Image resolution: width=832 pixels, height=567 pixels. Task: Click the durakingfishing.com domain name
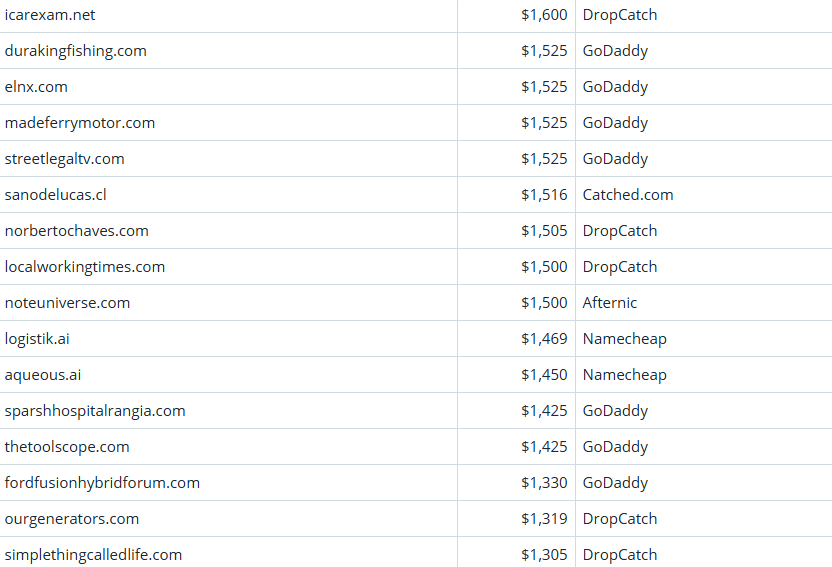click(75, 51)
